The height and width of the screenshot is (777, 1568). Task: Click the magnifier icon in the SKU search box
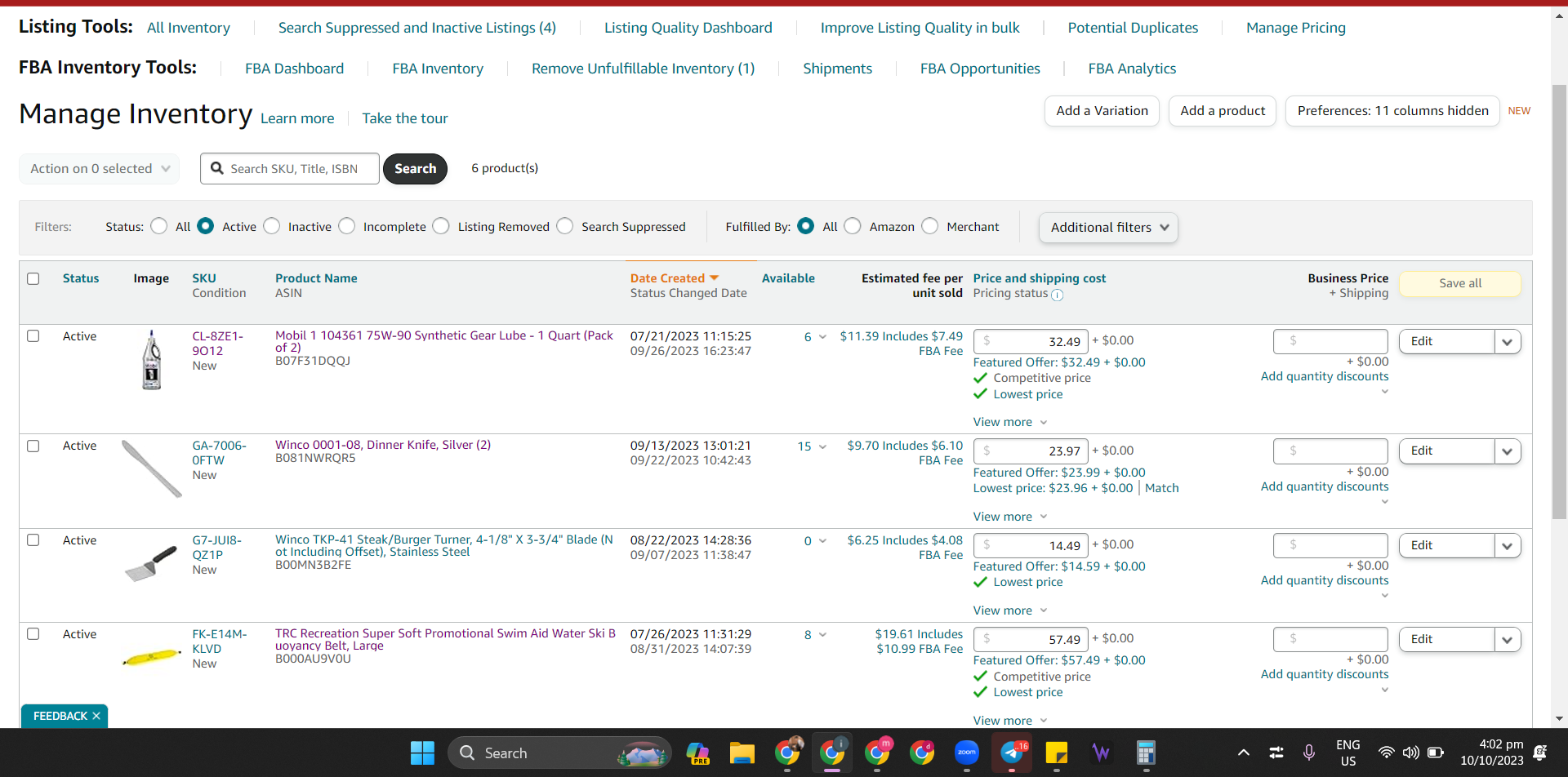pyautogui.click(x=217, y=168)
